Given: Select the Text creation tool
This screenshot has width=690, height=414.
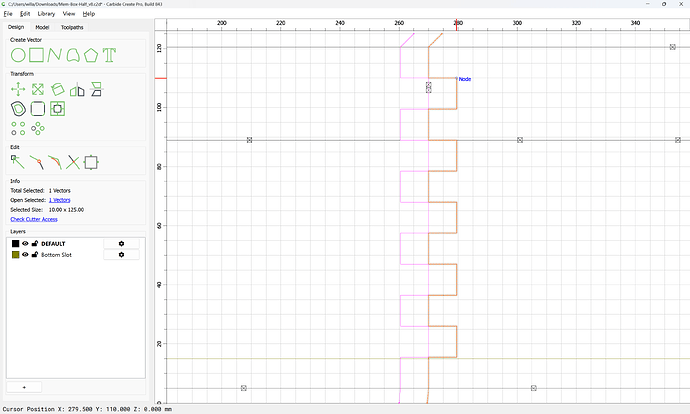Looking at the screenshot, I should tap(109, 55).
